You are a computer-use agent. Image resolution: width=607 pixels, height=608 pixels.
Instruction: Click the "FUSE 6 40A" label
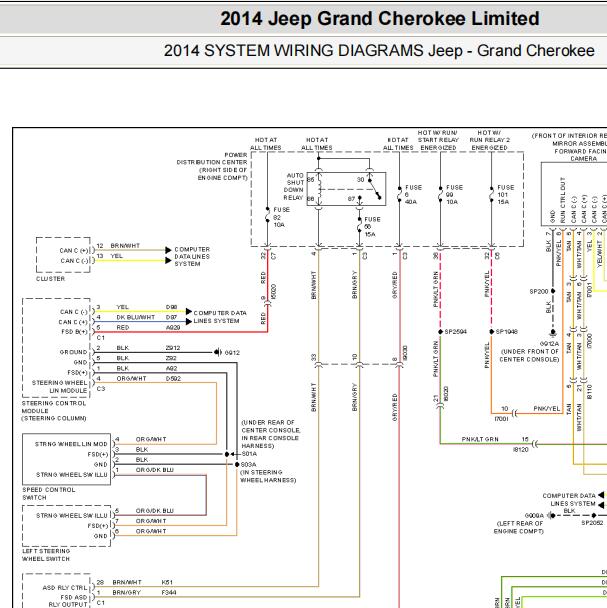click(413, 195)
